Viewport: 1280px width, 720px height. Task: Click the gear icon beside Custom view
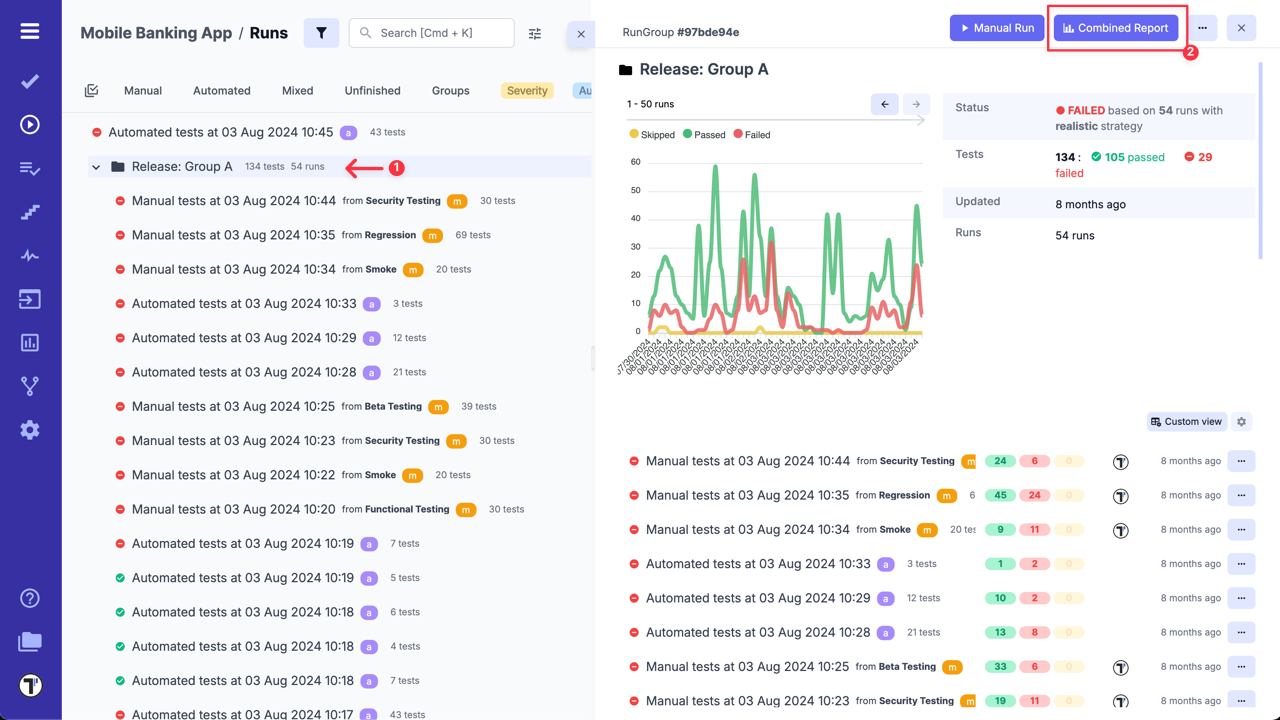(1241, 421)
